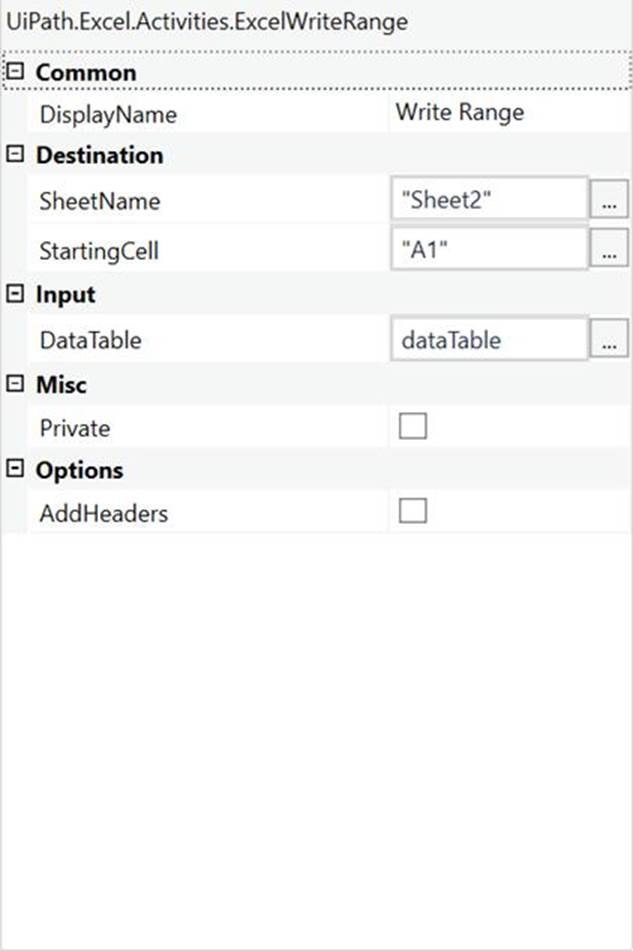Image resolution: width=633 pixels, height=951 pixels.
Task: Focus the StartingCell field containing "A1"
Action: 488,251
